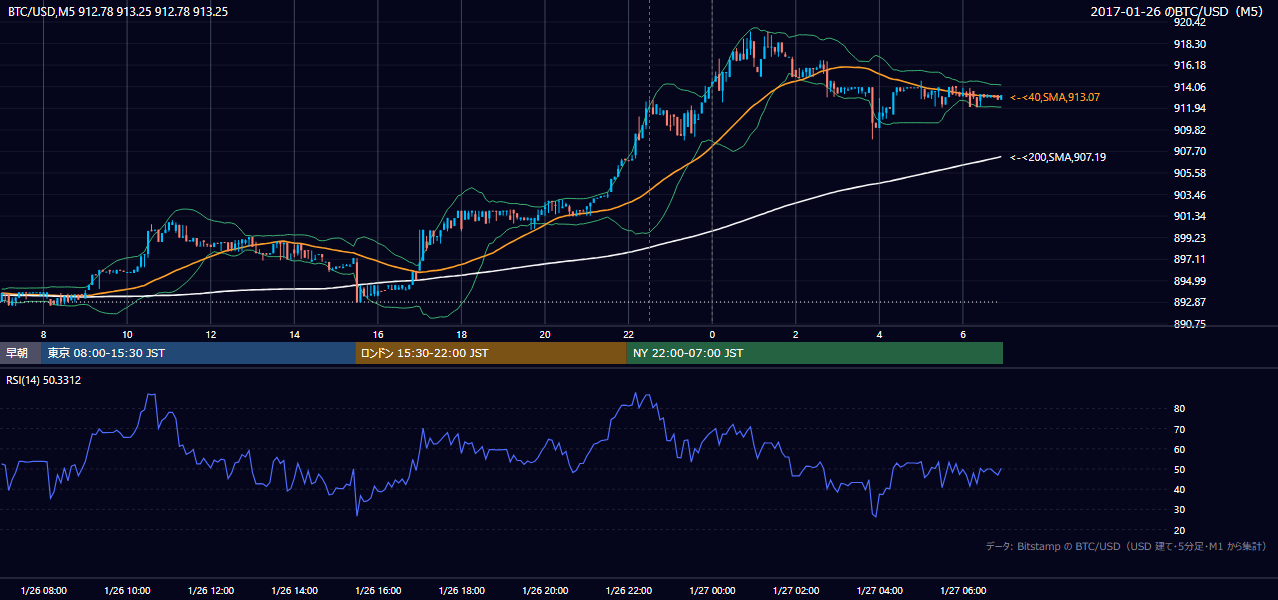The width and height of the screenshot is (1278, 600).
Task: Click the BTC/USD,M5 OHLC header text
Action: [x=118, y=12]
